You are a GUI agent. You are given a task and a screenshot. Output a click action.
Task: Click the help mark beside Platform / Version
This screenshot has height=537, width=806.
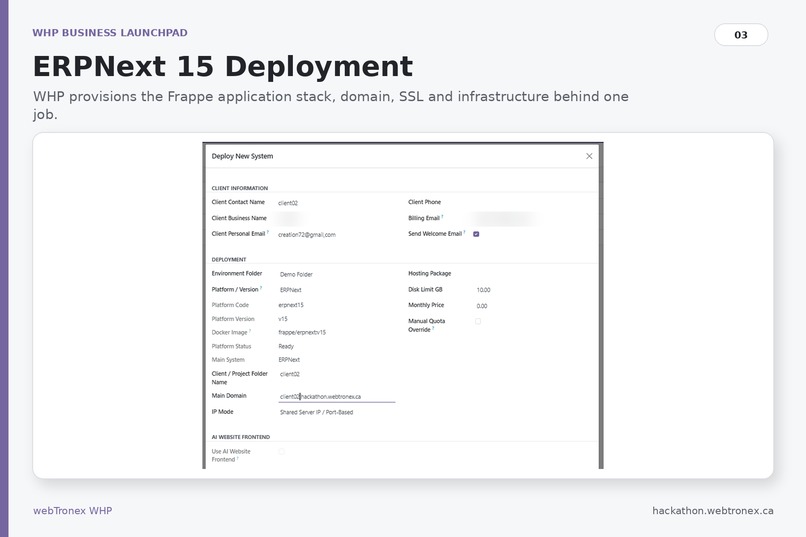[x=261, y=288]
